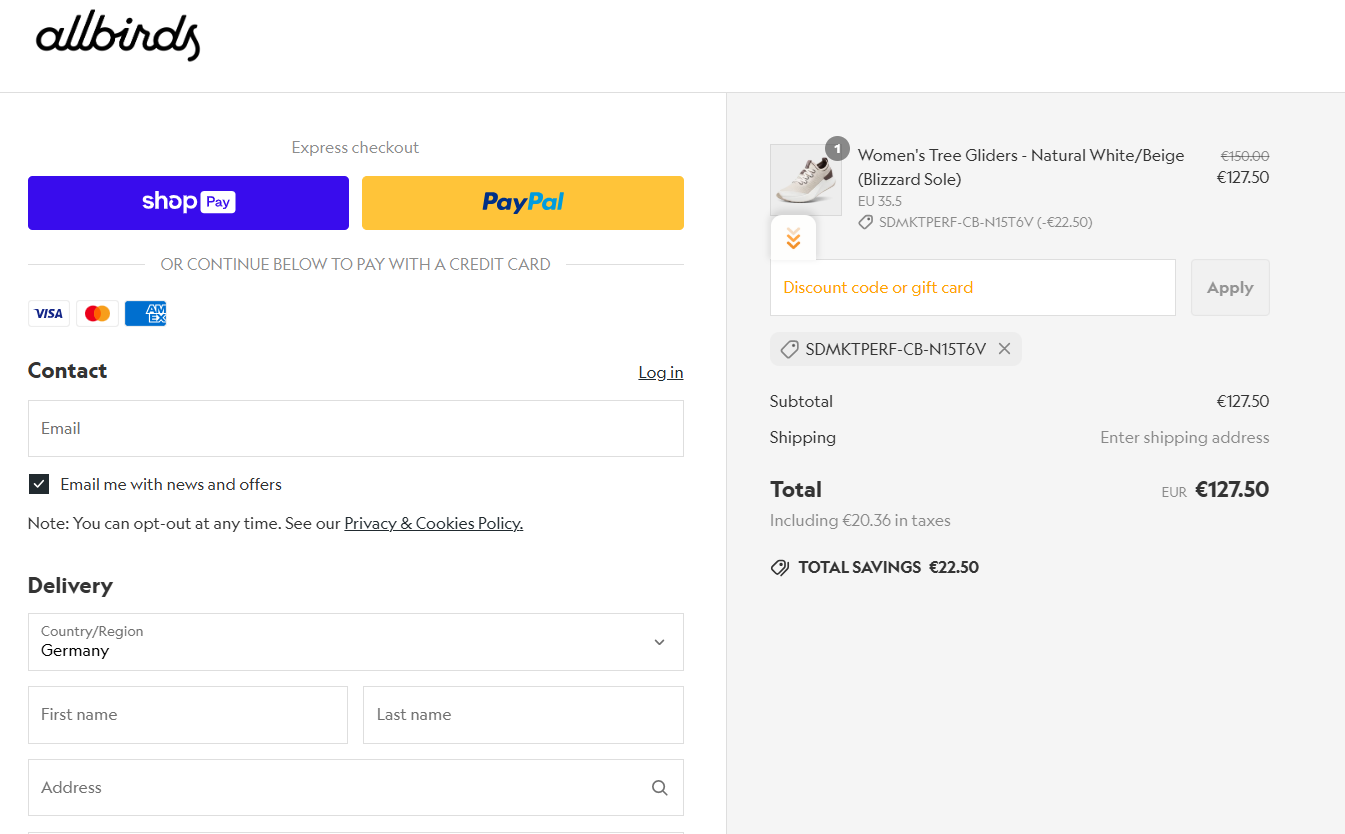The image size is (1345, 834).
Task: Click the total savings tag icon
Action: click(780, 568)
